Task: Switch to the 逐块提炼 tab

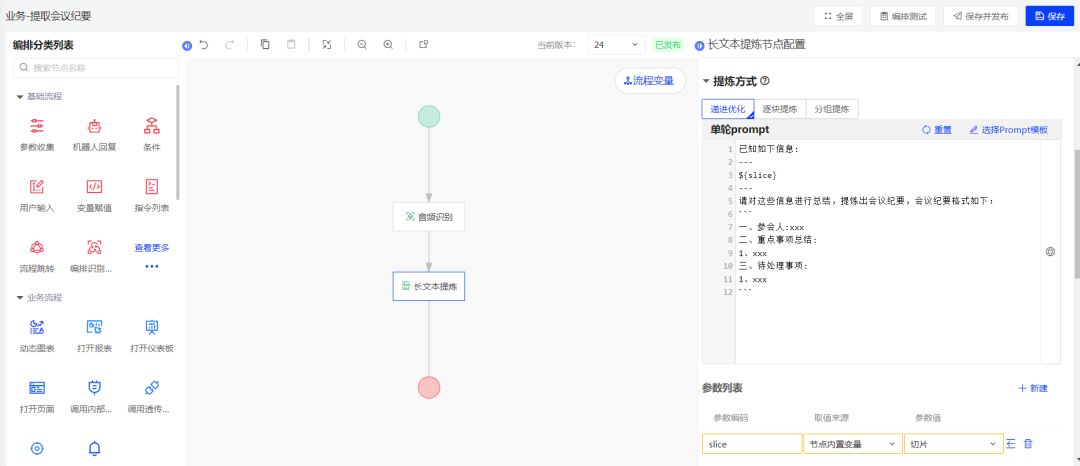Action: click(x=780, y=109)
